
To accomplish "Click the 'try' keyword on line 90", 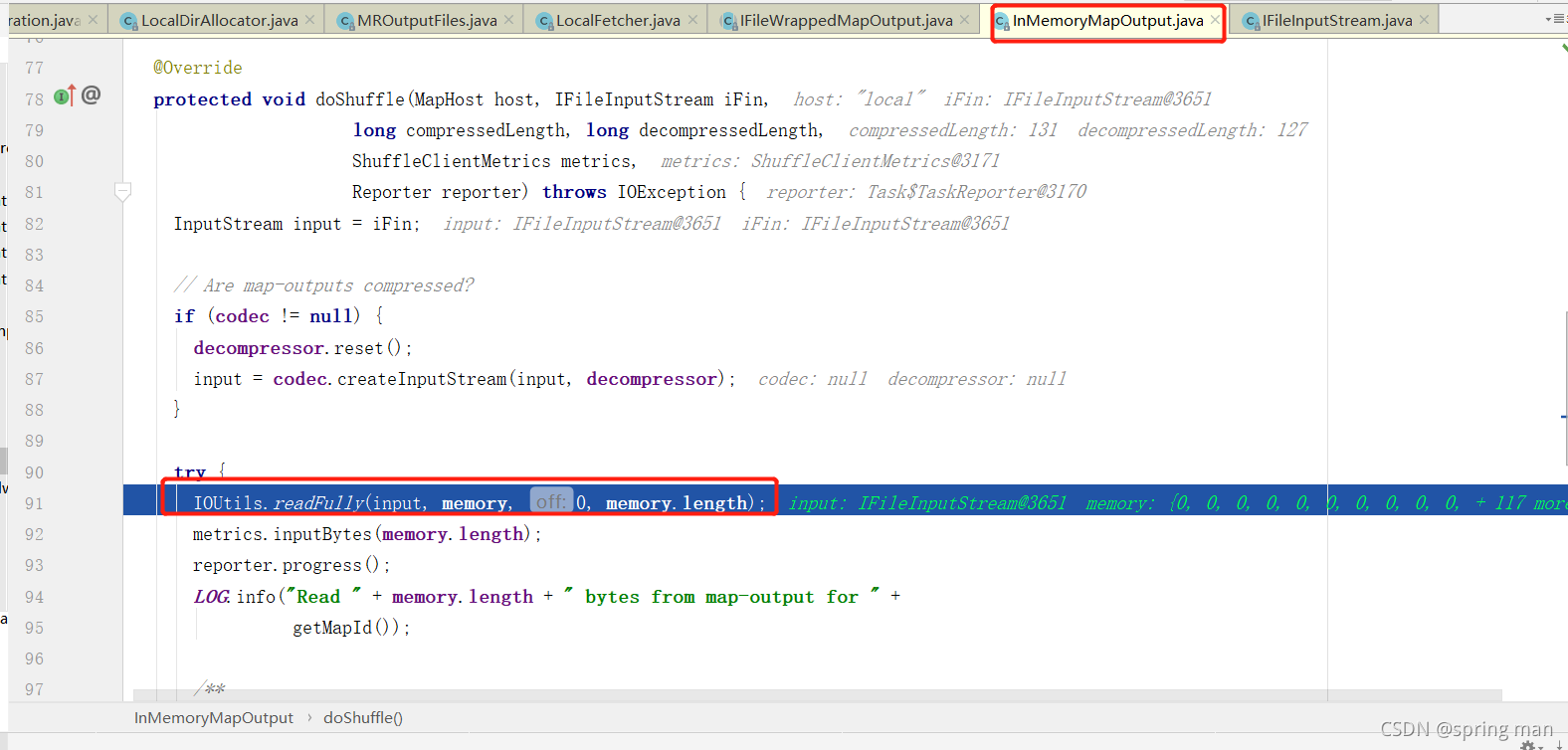I will pos(190,472).
